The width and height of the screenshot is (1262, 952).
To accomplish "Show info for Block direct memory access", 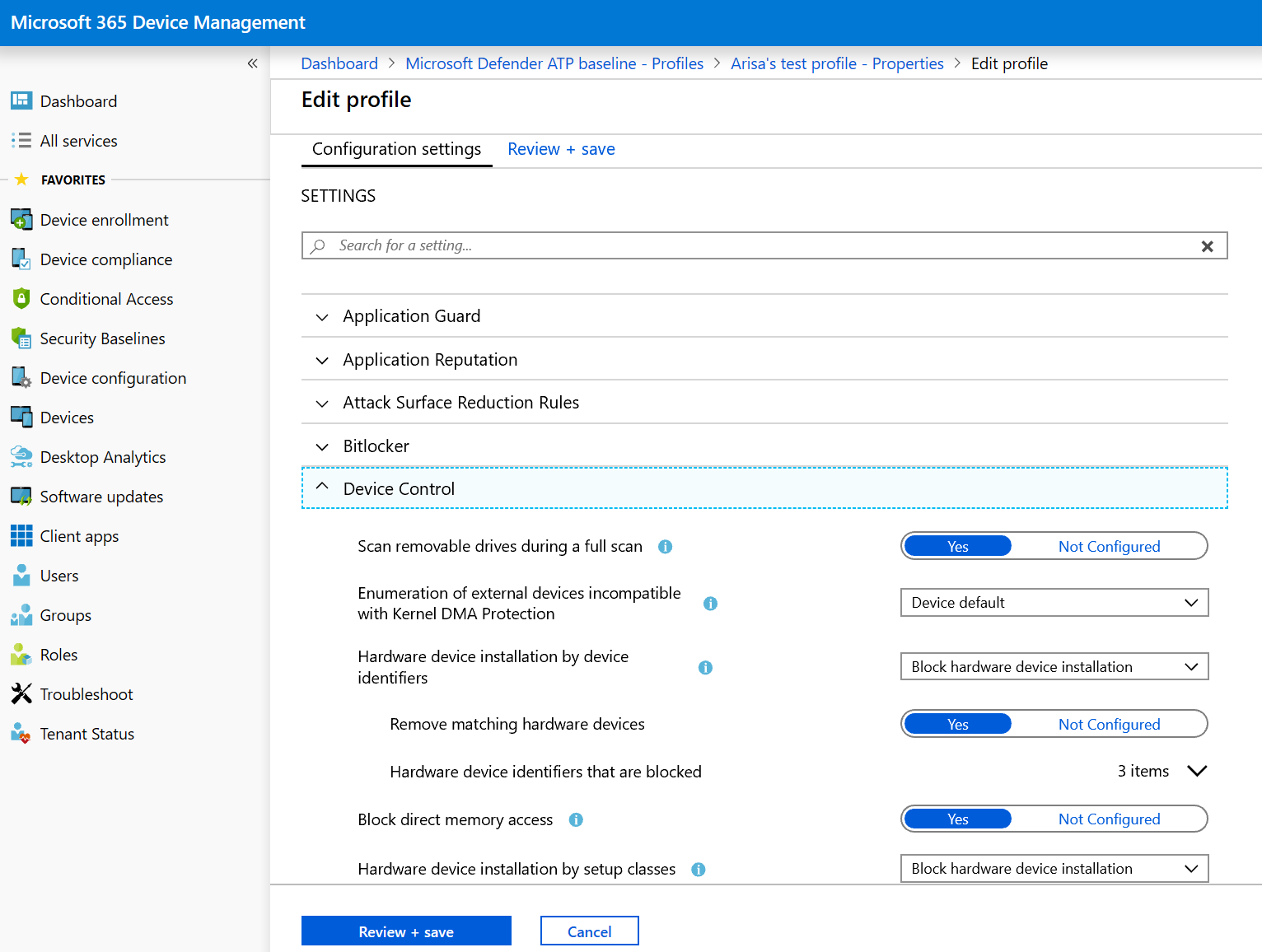I will (576, 820).
